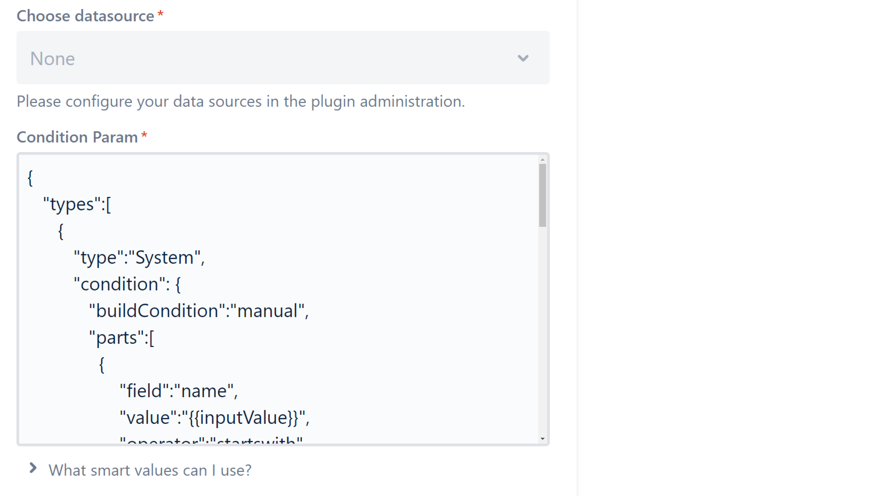
Task: Click the 'Choose datasource' label
Action: pyautogui.click(x=85, y=16)
